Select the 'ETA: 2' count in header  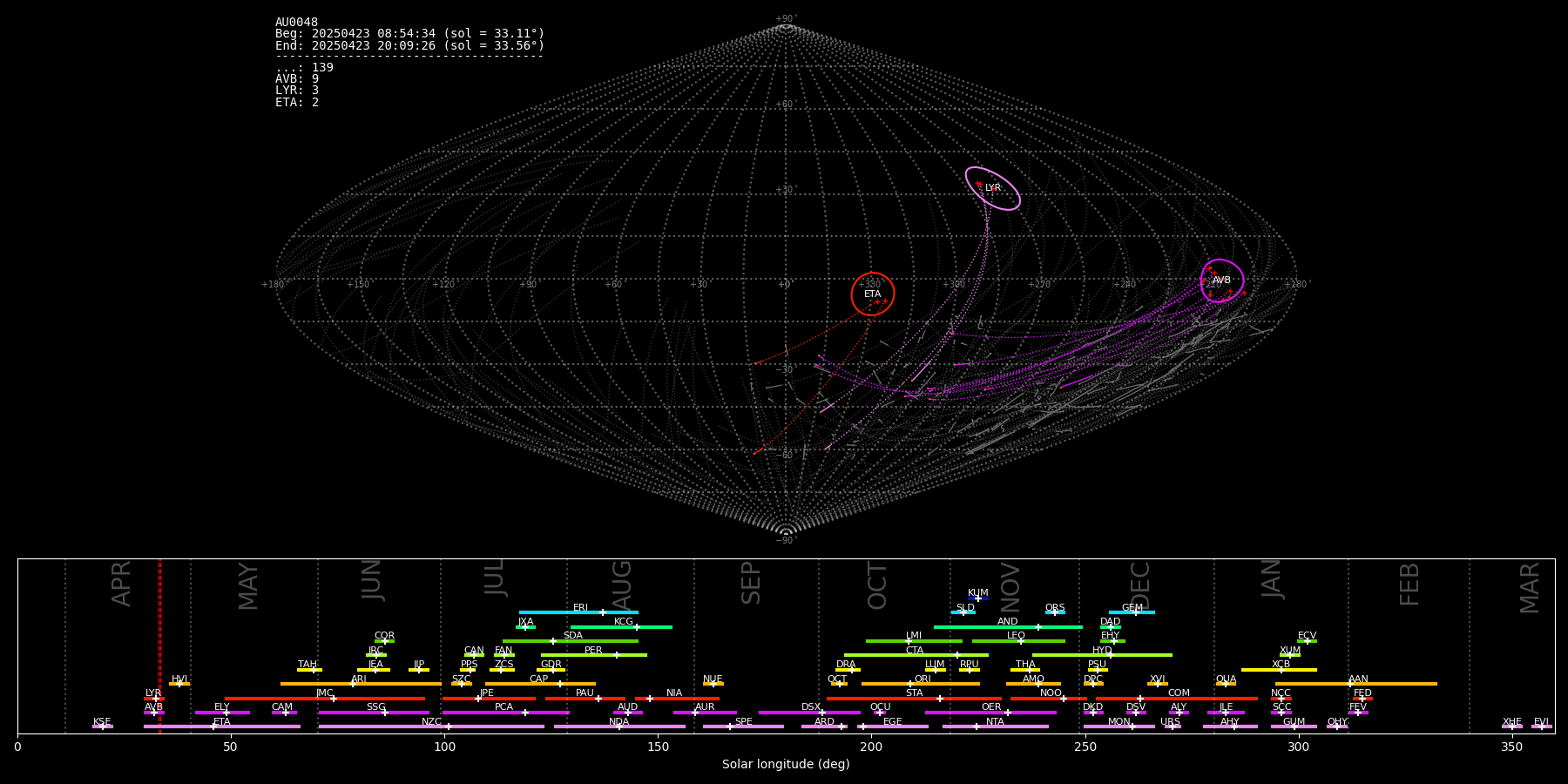coord(297,102)
